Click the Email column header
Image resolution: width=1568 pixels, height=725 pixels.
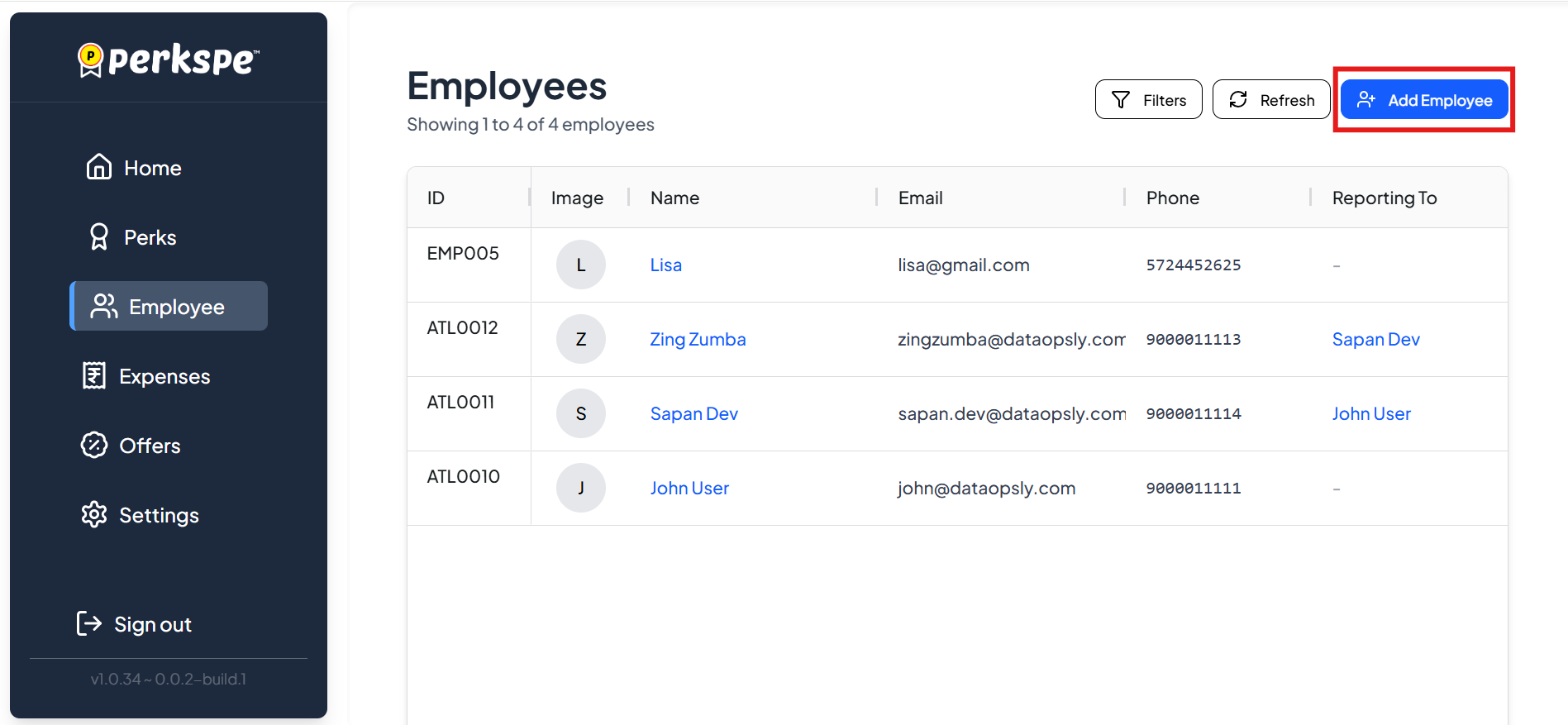[920, 198]
